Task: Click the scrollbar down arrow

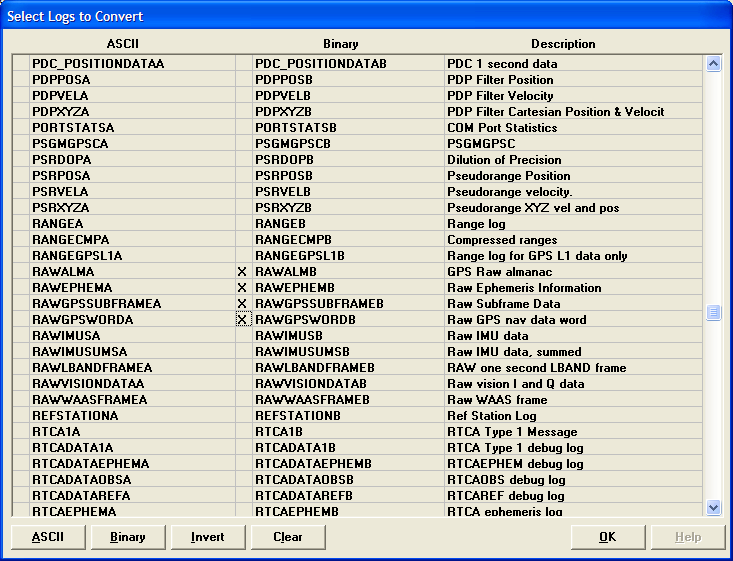Action: (713, 507)
